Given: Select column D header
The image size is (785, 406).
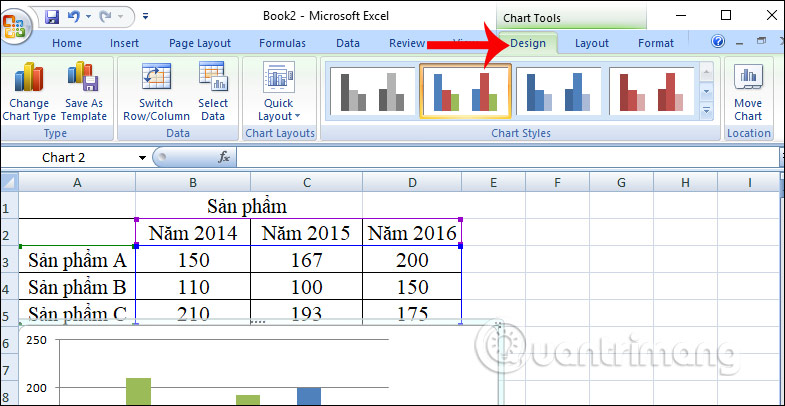Looking at the screenshot, I should (x=412, y=183).
